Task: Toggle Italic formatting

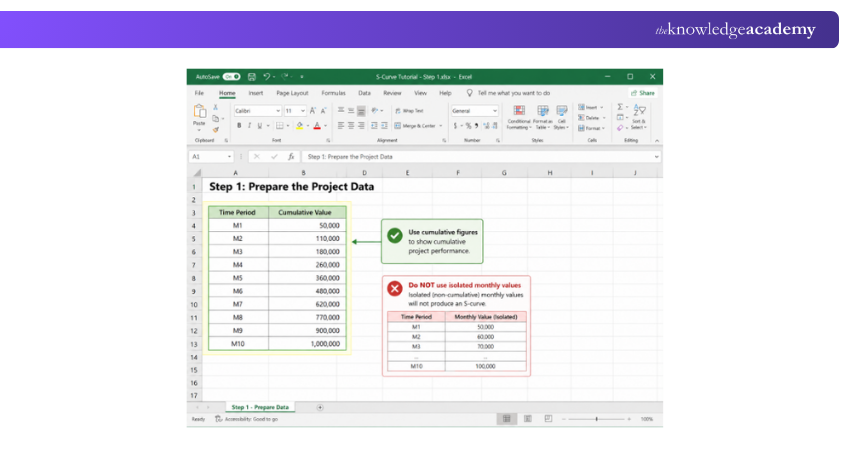Action: (249, 125)
